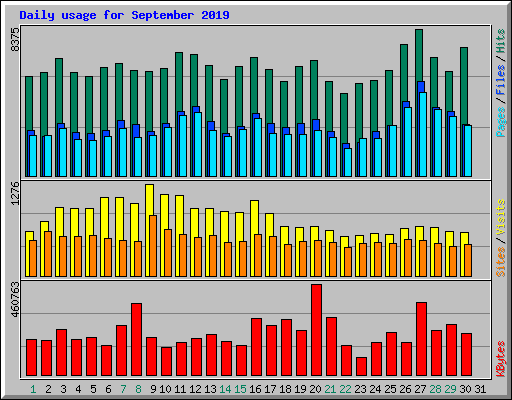Click day 22 on the date axis
Image resolution: width=512 pixels, height=400 pixels.
click(x=345, y=389)
